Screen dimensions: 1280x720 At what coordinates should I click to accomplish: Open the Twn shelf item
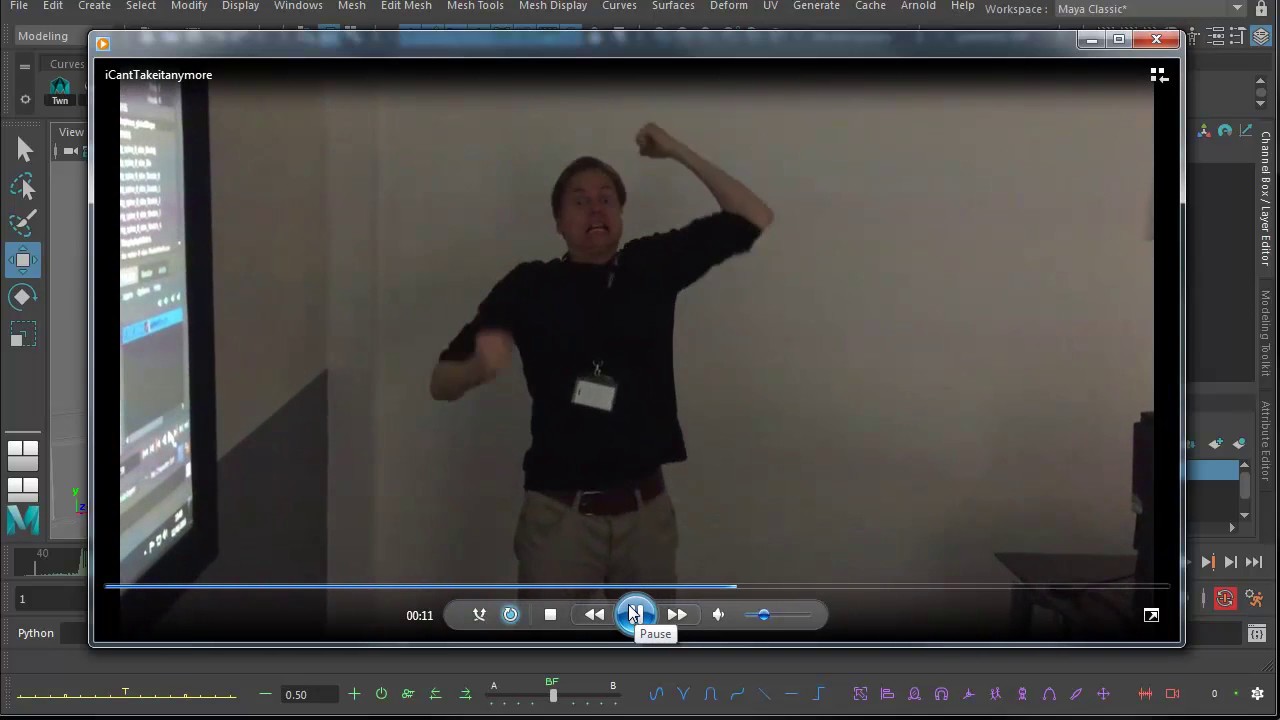(60, 90)
